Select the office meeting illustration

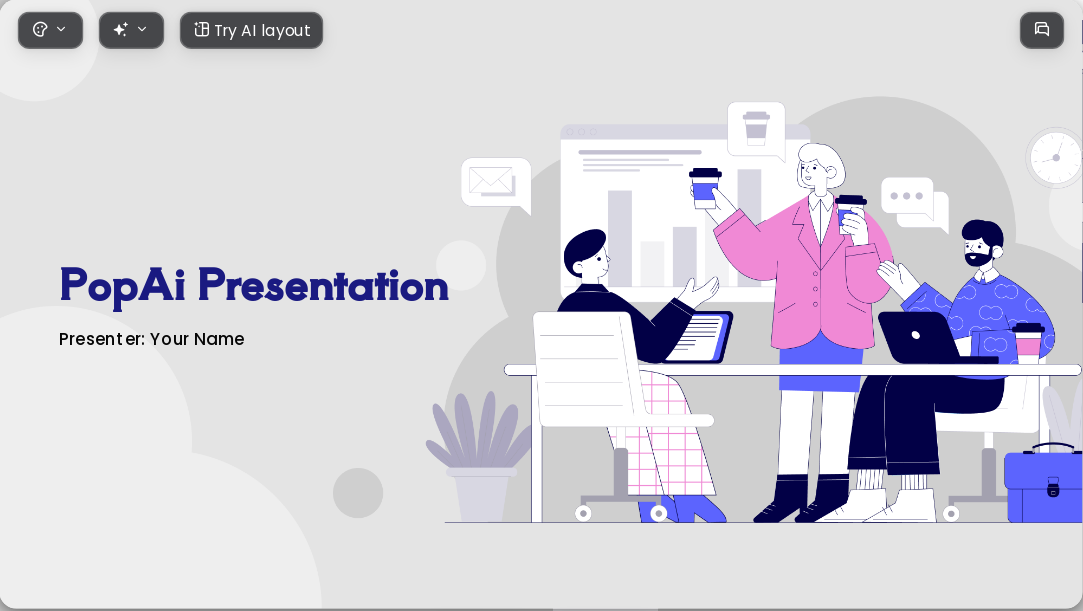click(x=754, y=311)
